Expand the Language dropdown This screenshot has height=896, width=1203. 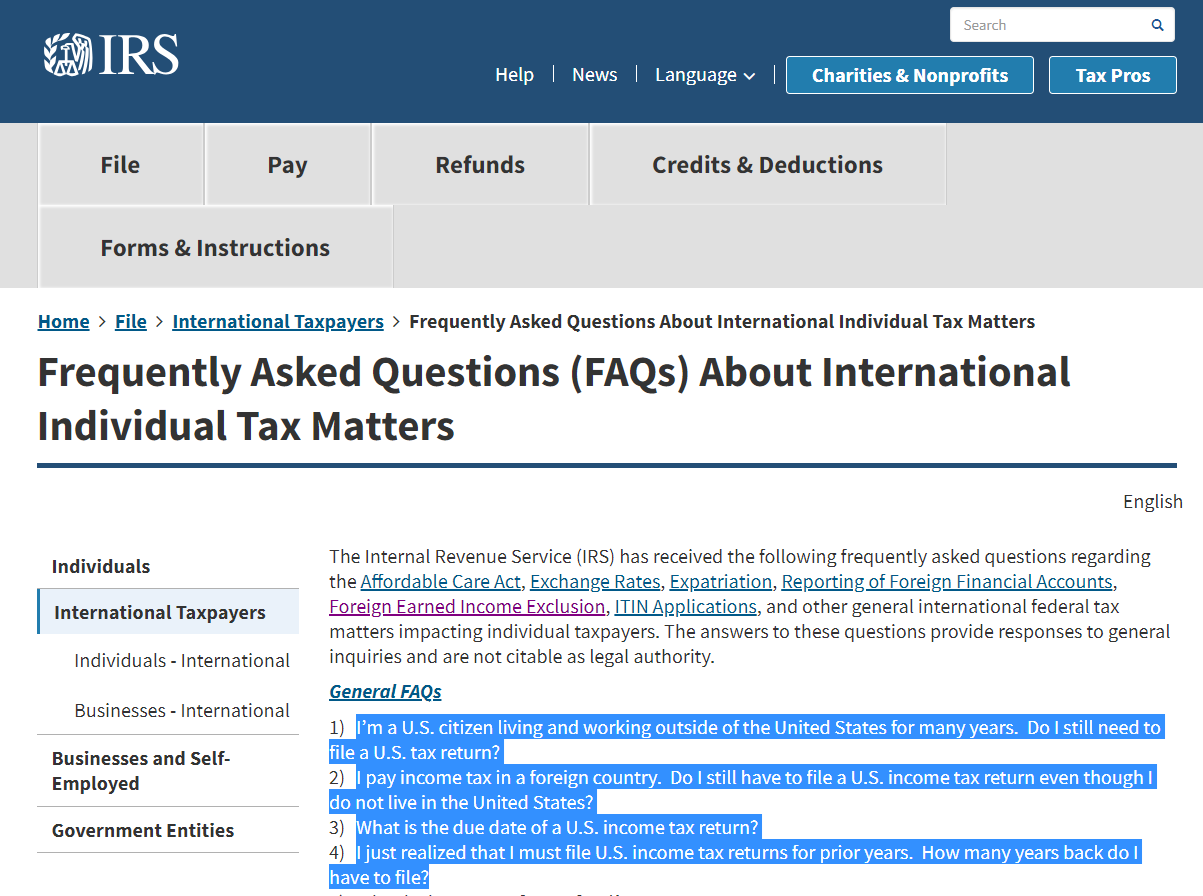[704, 74]
